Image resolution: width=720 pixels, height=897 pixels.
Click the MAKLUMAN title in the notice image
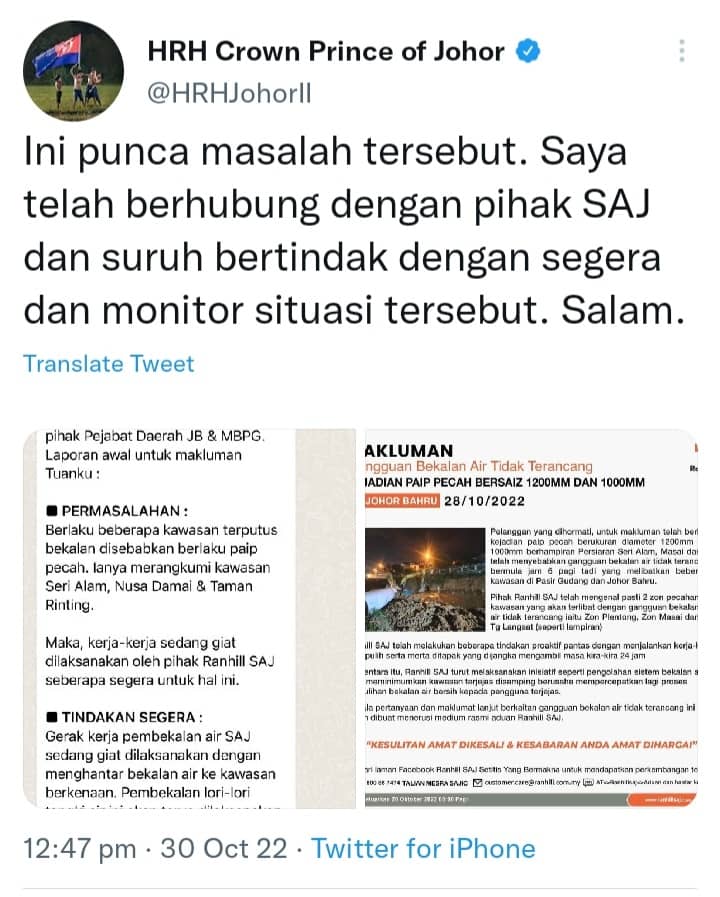pos(409,451)
